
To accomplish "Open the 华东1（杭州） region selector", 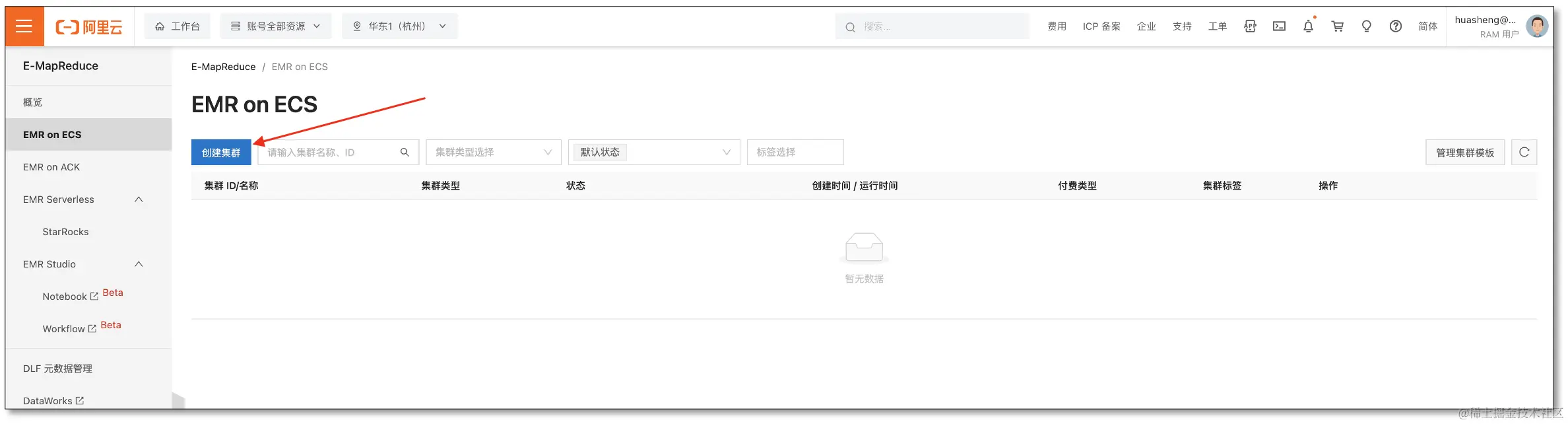I will click(x=400, y=26).
